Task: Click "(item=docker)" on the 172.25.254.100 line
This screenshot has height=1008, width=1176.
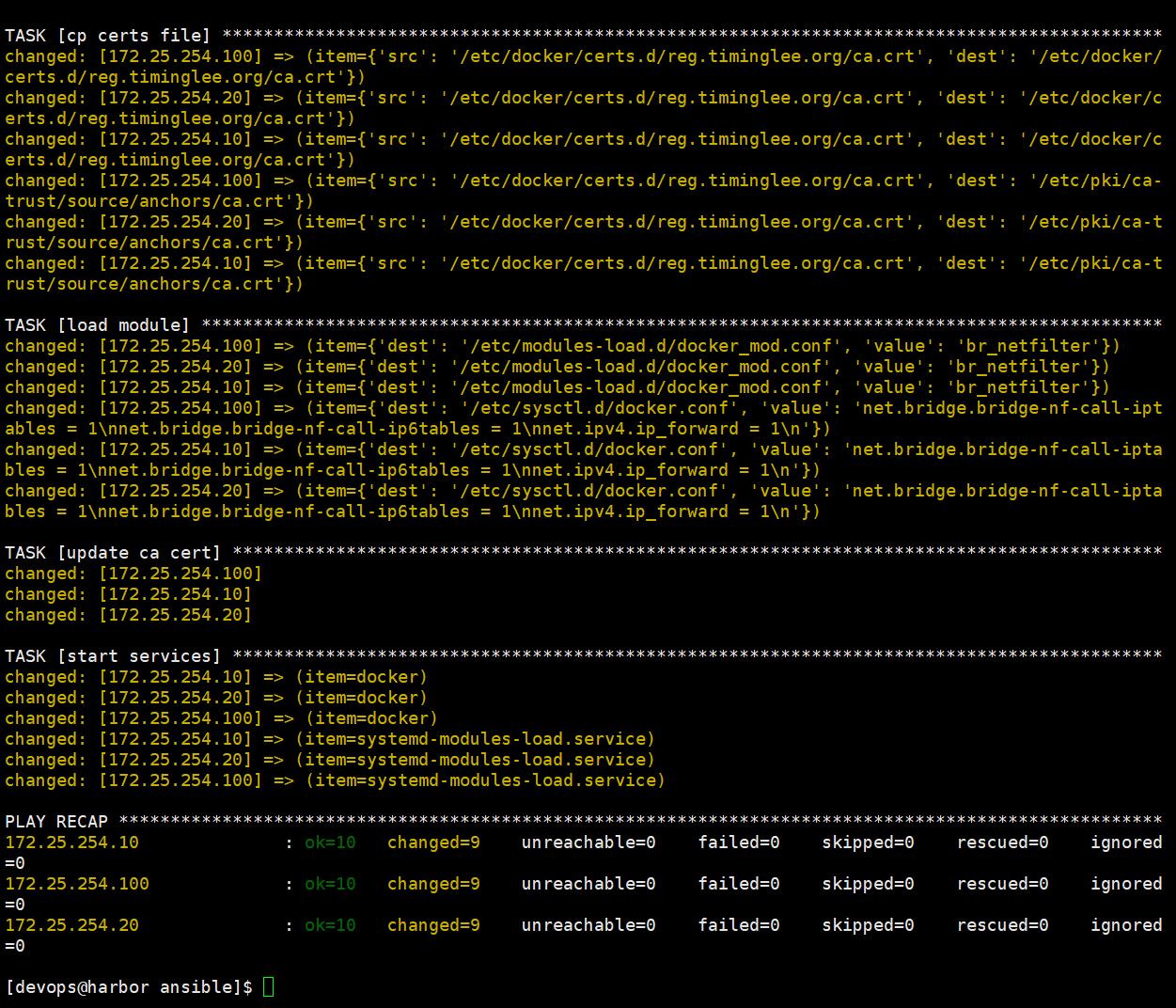Action: point(371,718)
